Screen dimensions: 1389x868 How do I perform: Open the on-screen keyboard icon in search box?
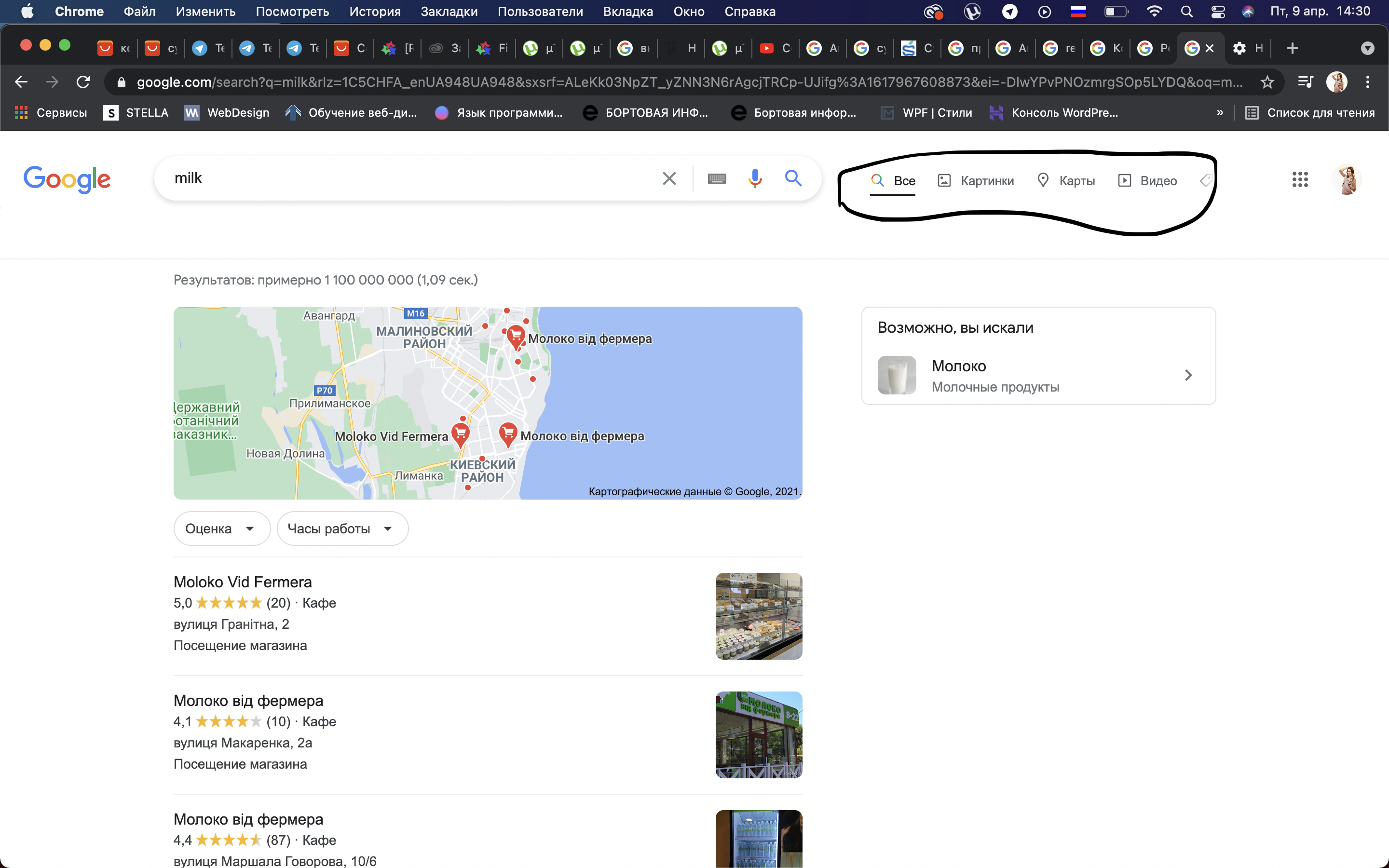717,178
